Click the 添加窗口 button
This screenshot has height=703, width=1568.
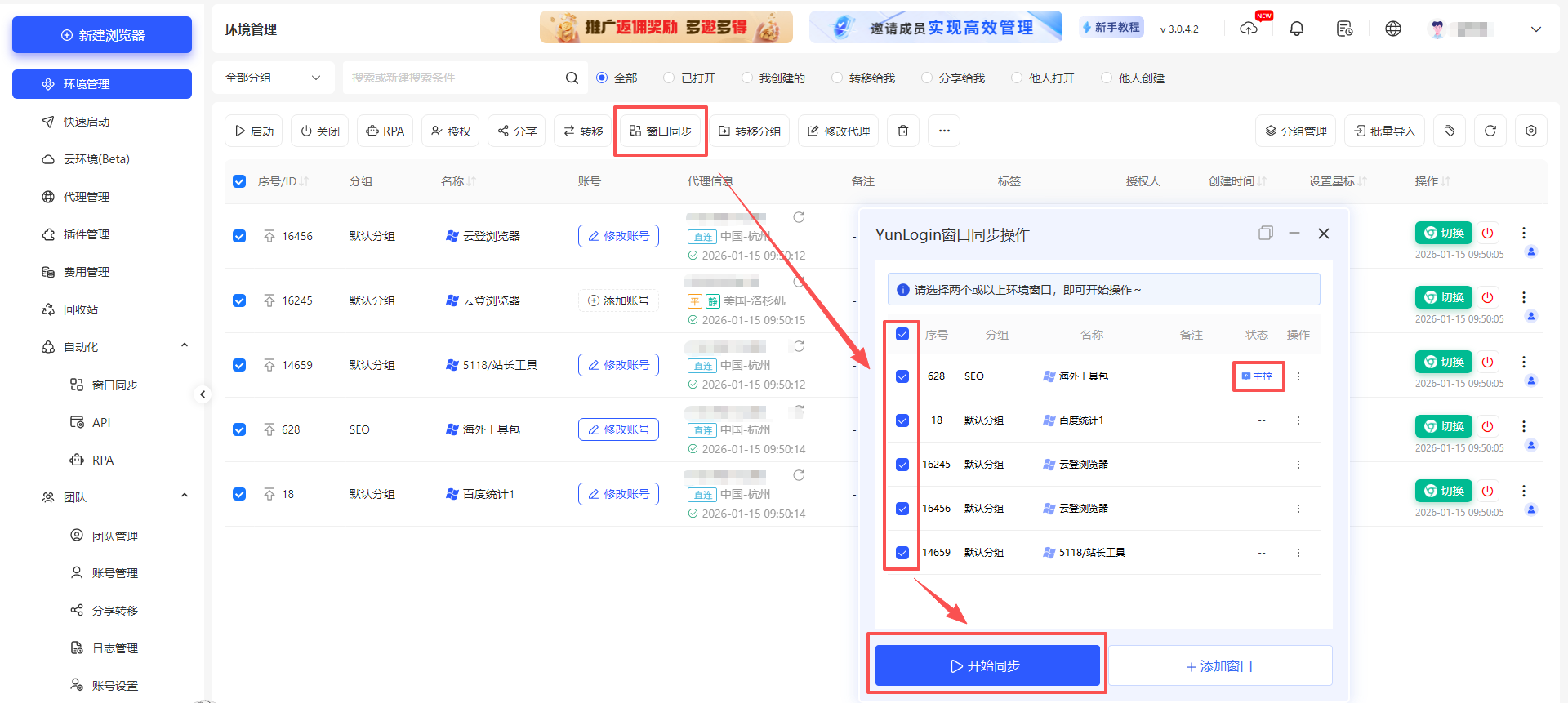coord(1220,666)
